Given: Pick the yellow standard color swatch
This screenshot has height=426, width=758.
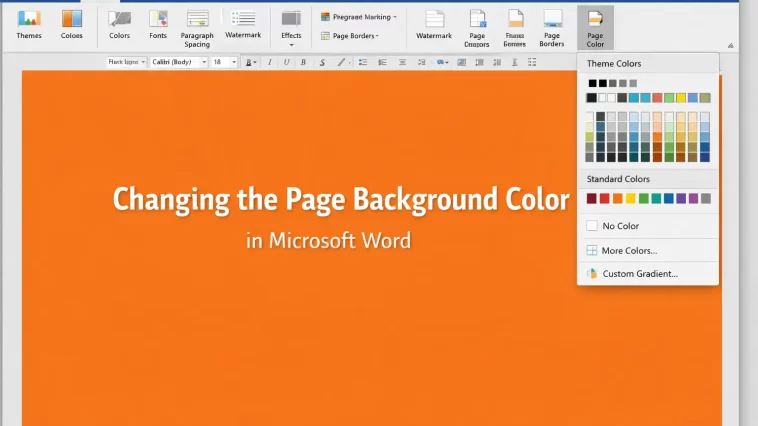Looking at the screenshot, I should click(630, 198).
